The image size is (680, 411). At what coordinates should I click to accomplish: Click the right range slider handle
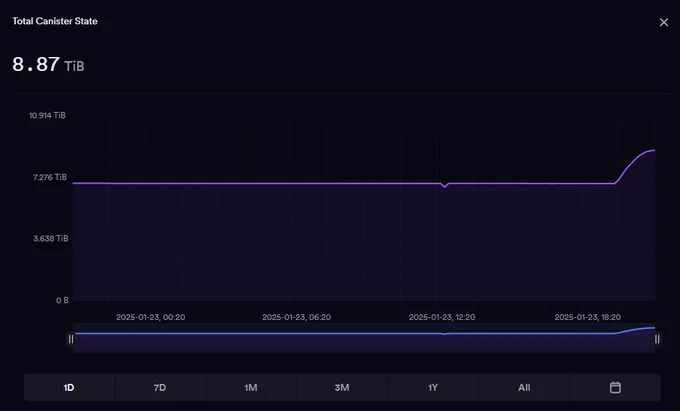[x=657, y=339]
